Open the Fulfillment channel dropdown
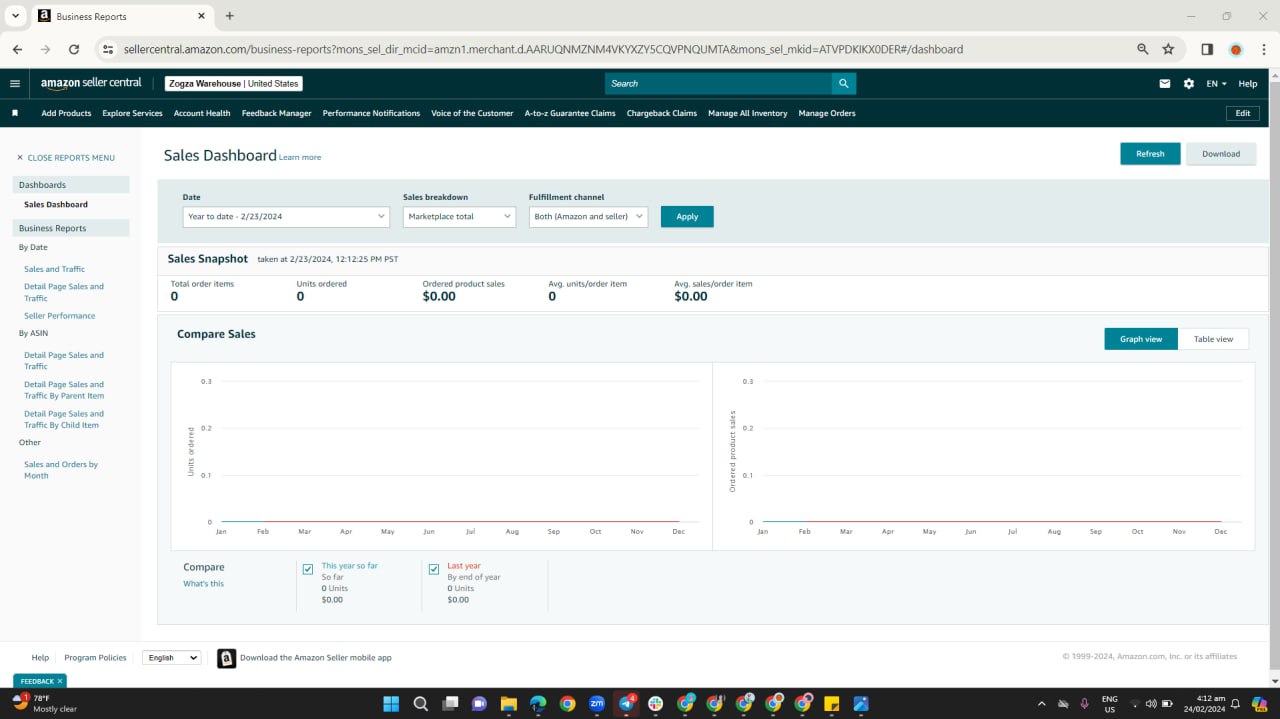Screen dimensions: 1280x719 pyautogui.click(x=588, y=216)
